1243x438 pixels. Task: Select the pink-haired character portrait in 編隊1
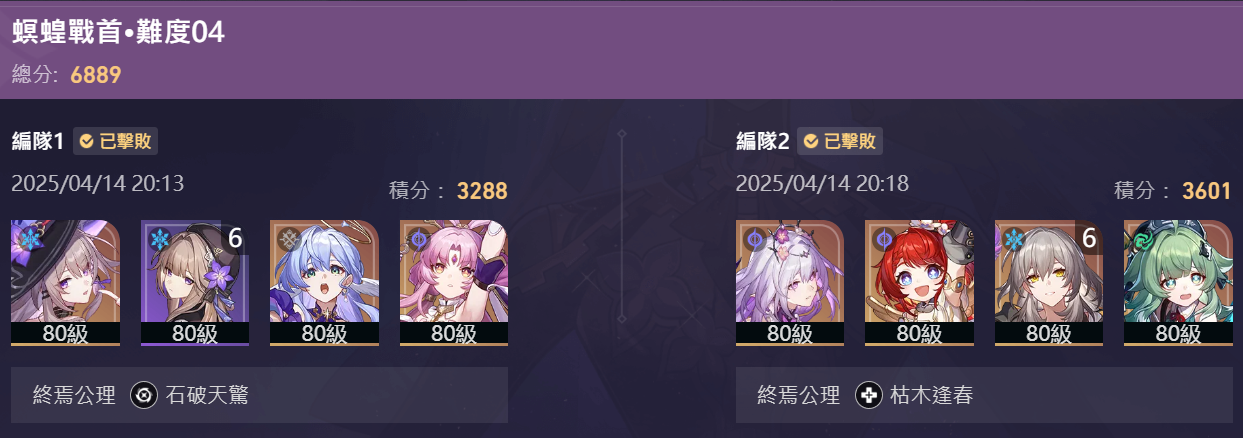(x=454, y=283)
